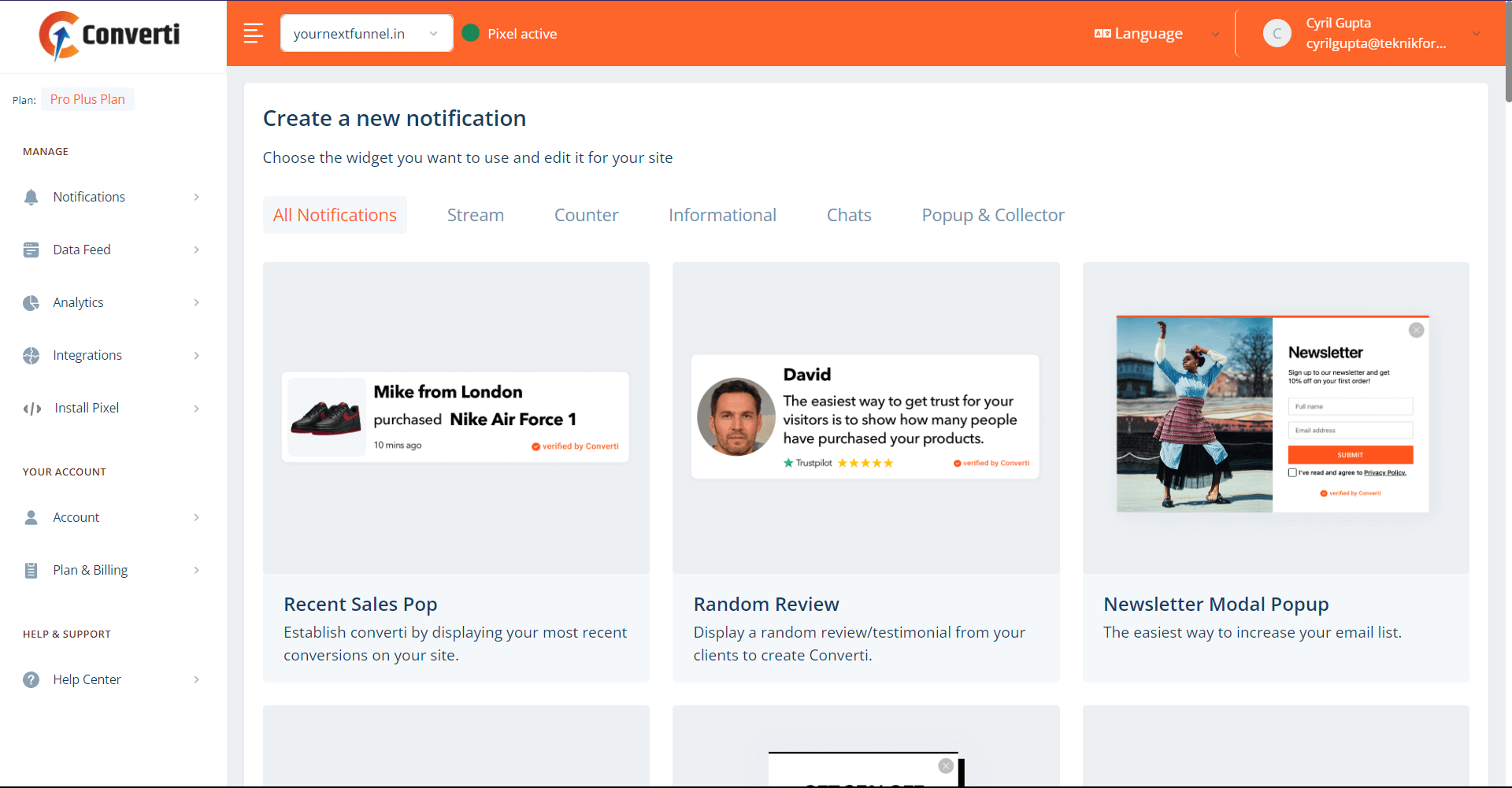The width and height of the screenshot is (1512, 788).
Task: Open Notifications from the sidebar bell icon
Action: click(31, 197)
